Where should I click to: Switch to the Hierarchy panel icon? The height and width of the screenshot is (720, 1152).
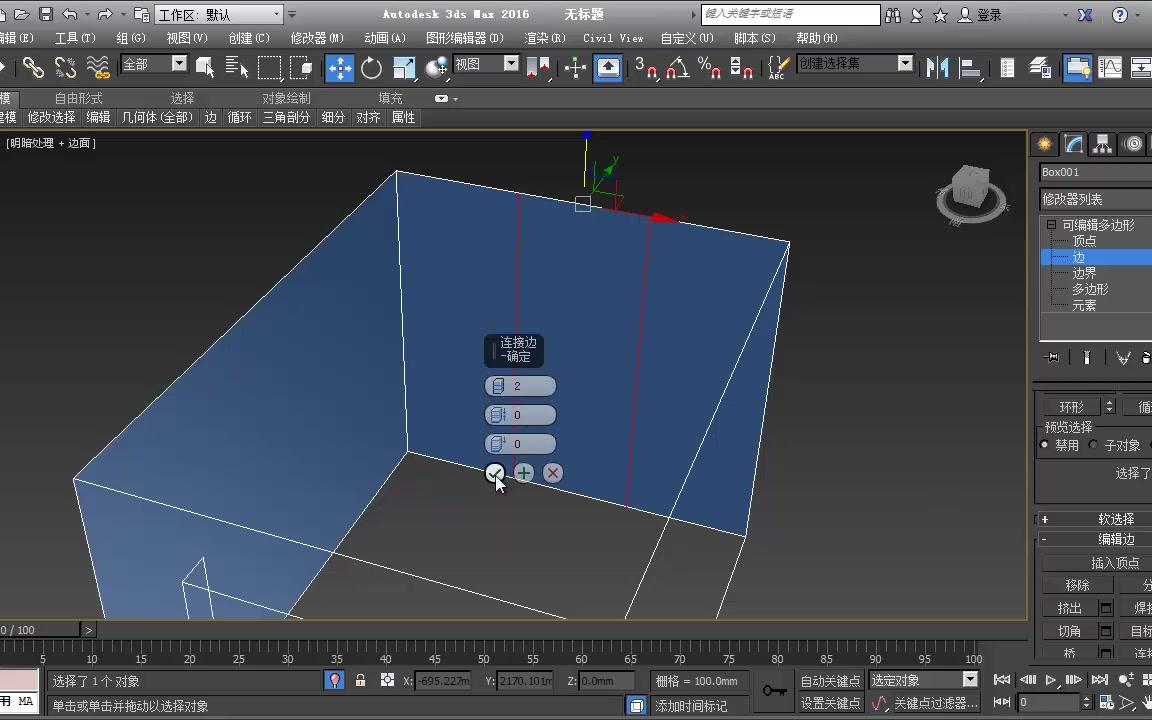[x=1101, y=144]
